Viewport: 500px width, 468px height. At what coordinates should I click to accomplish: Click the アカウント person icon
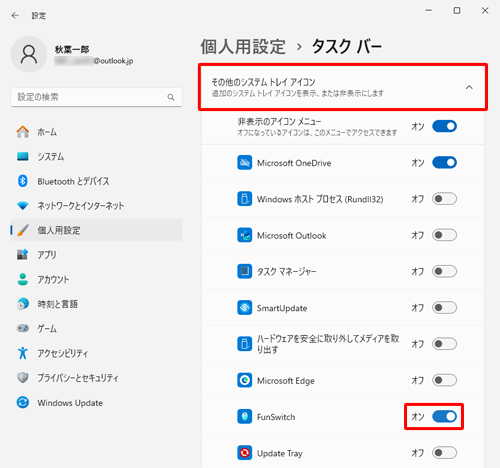point(23,279)
